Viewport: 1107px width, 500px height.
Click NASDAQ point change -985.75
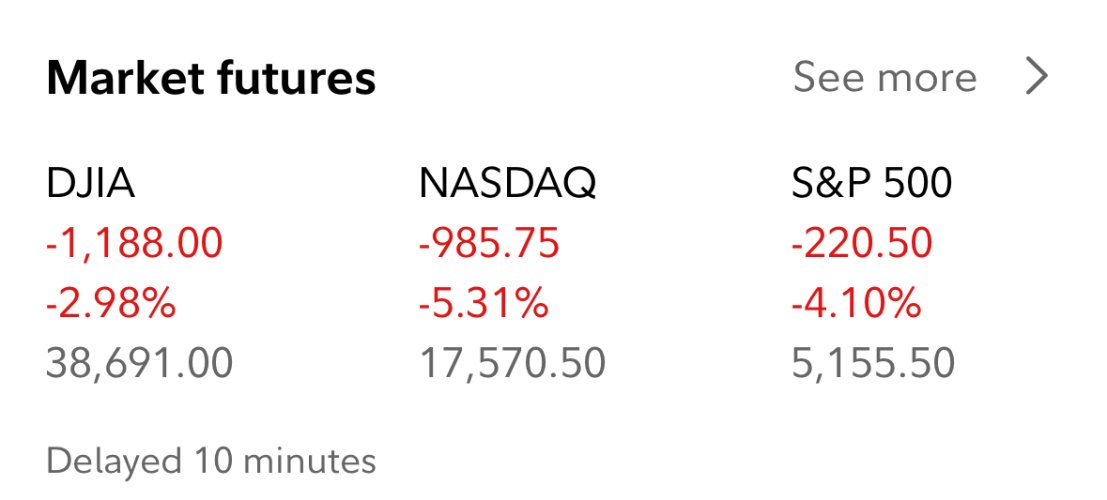coord(489,244)
